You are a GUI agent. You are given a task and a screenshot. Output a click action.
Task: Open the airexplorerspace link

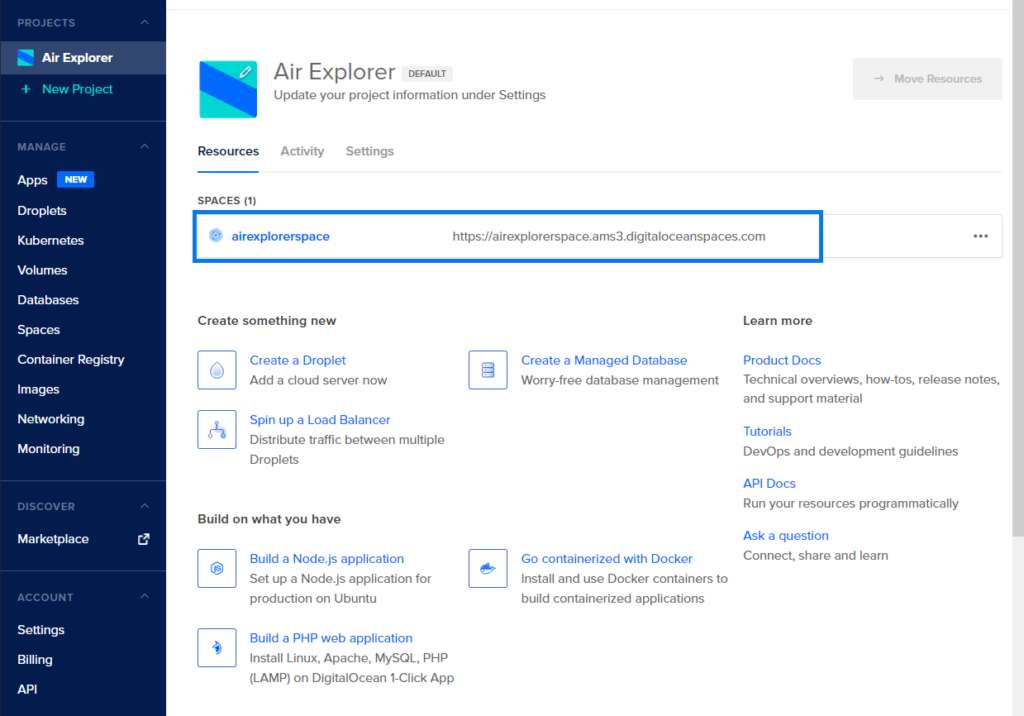click(280, 236)
